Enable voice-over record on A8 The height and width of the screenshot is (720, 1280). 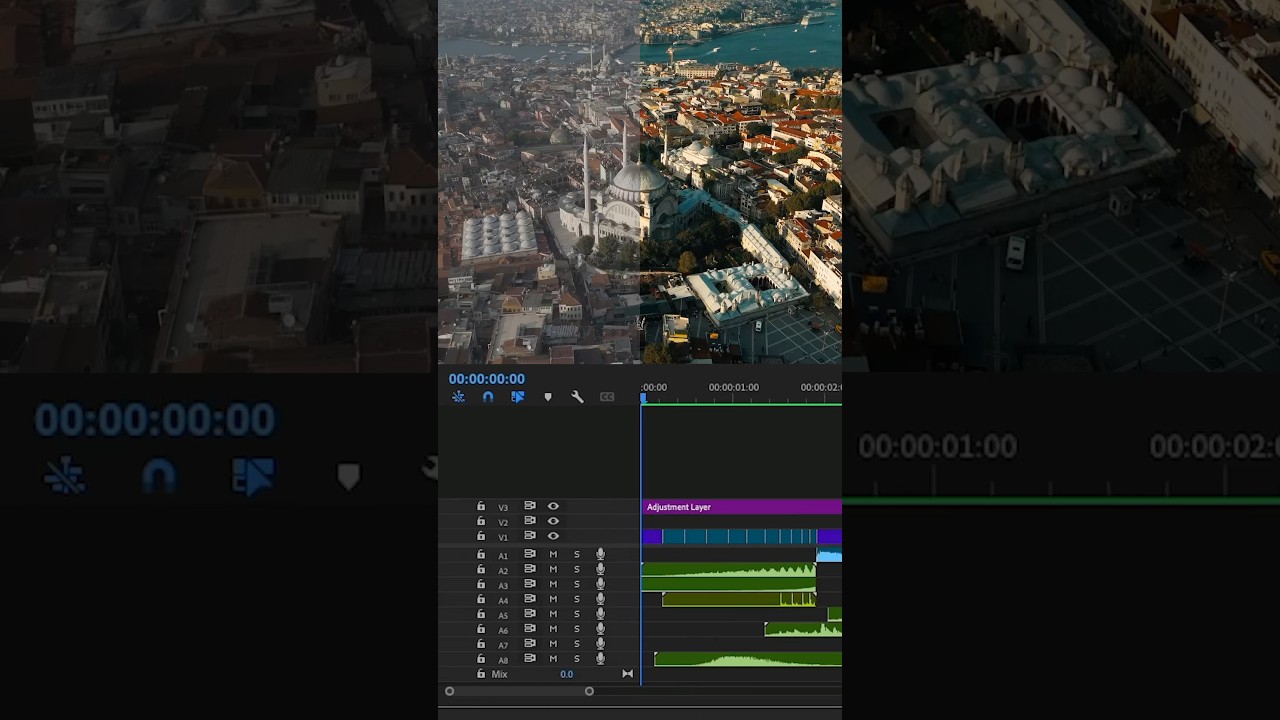click(600, 659)
